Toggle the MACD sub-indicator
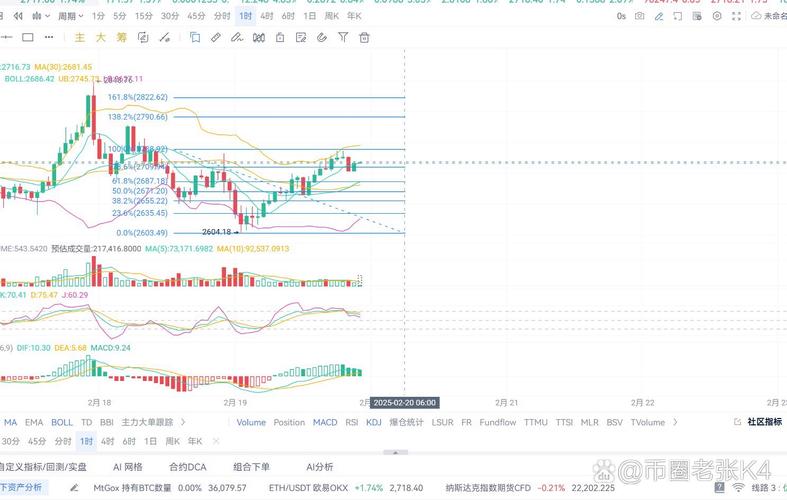 coord(325,422)
